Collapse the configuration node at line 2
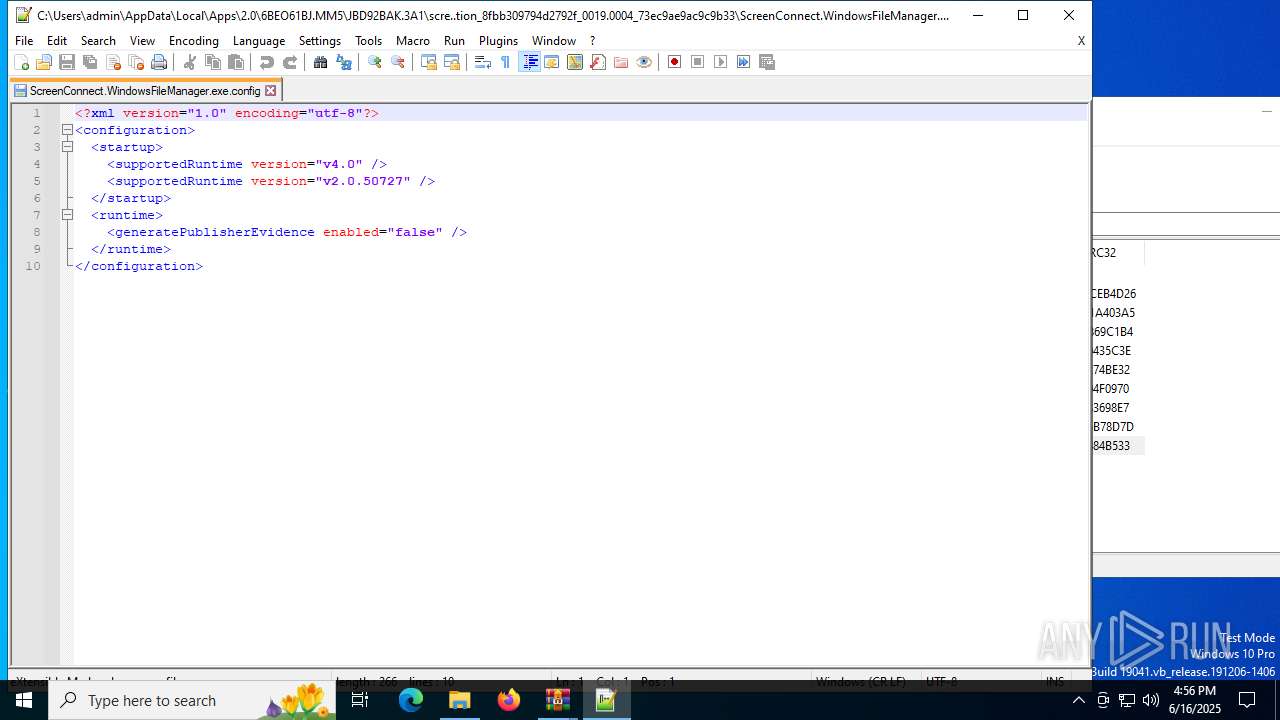Viewport: 1280px width, 720px height. pos(67,130)
